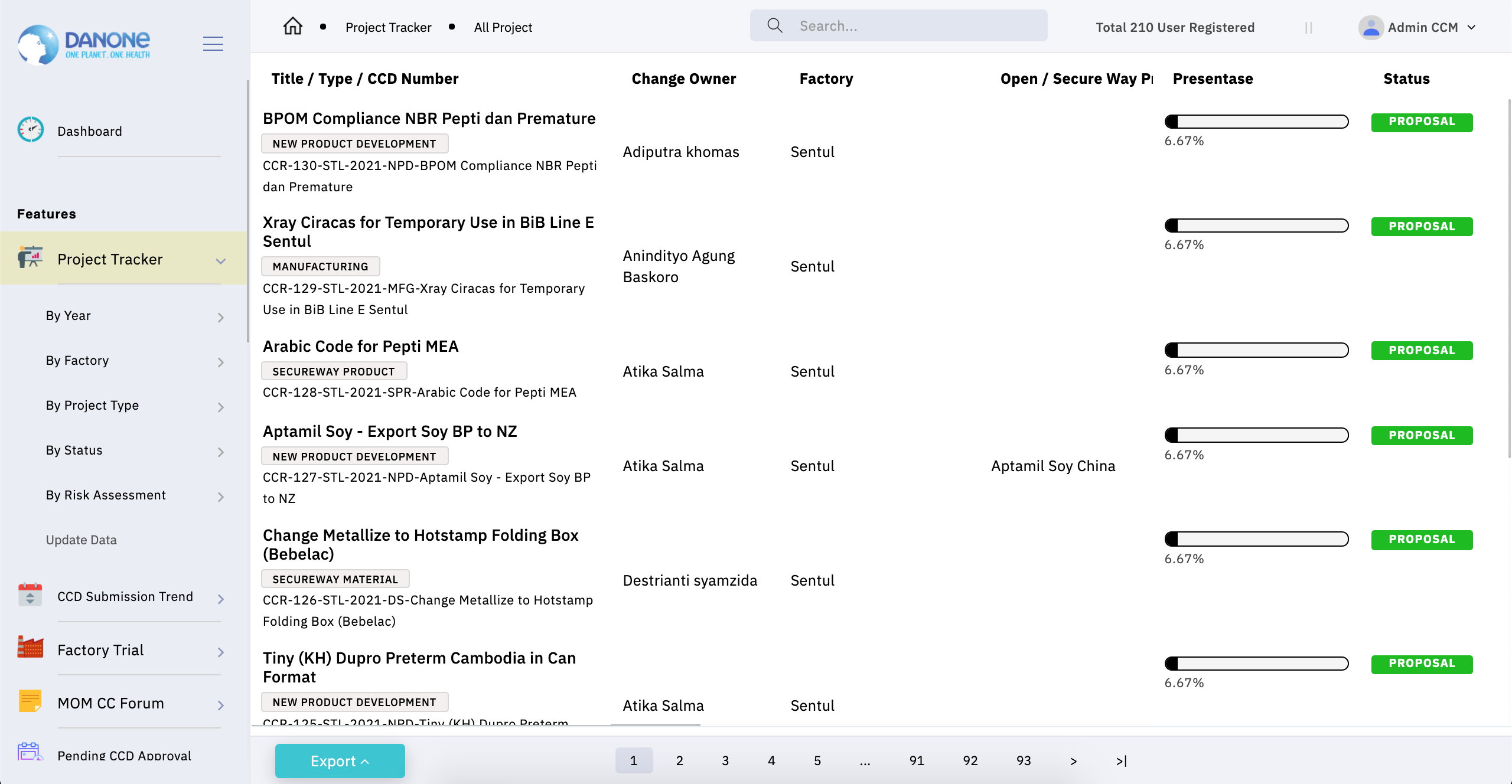Screen dimensions: 1512x784
Task: Click Project Tracker breadcrumb
Action: tap(389, 27)
